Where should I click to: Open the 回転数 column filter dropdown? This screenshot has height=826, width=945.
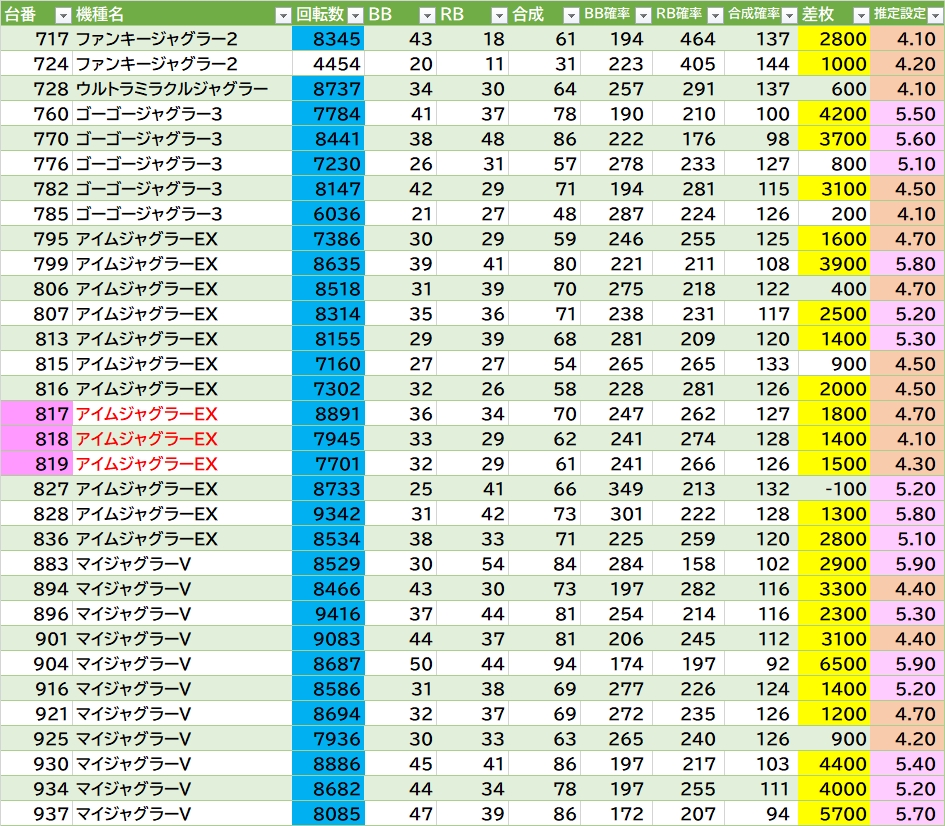pyautogui.click(x=356, y=16)
